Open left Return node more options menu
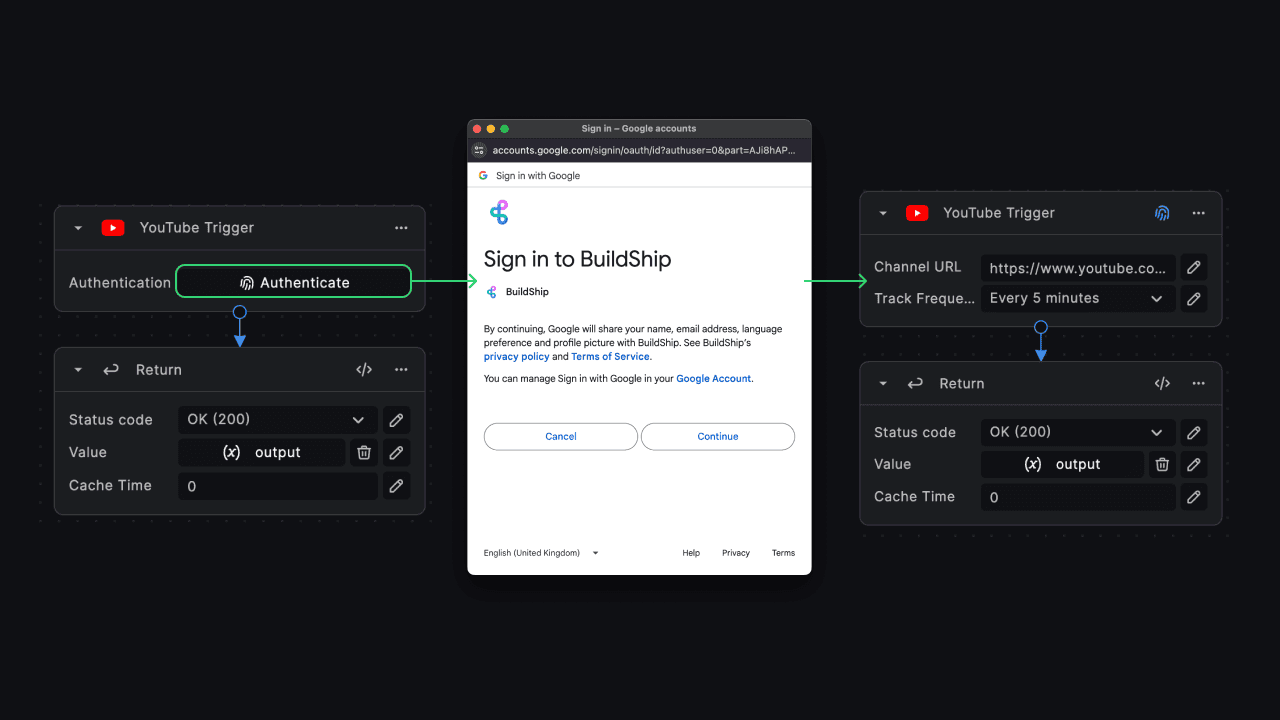The width and height of the screenshot is (1280, 720). pos(401,370)
